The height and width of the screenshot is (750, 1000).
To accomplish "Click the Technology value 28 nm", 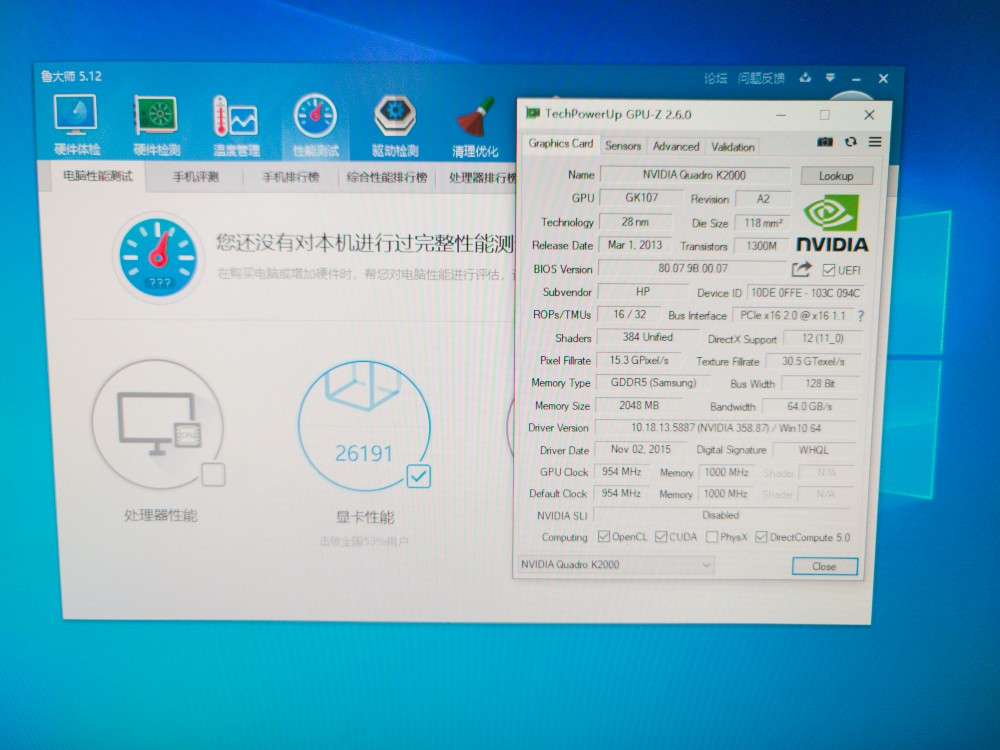I will click(635, 221).
